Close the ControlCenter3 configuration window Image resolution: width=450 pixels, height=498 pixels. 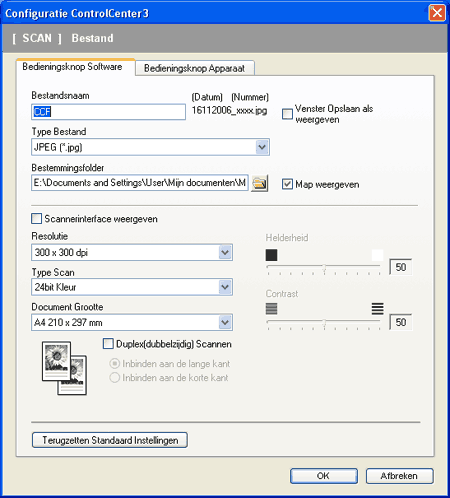437,13
